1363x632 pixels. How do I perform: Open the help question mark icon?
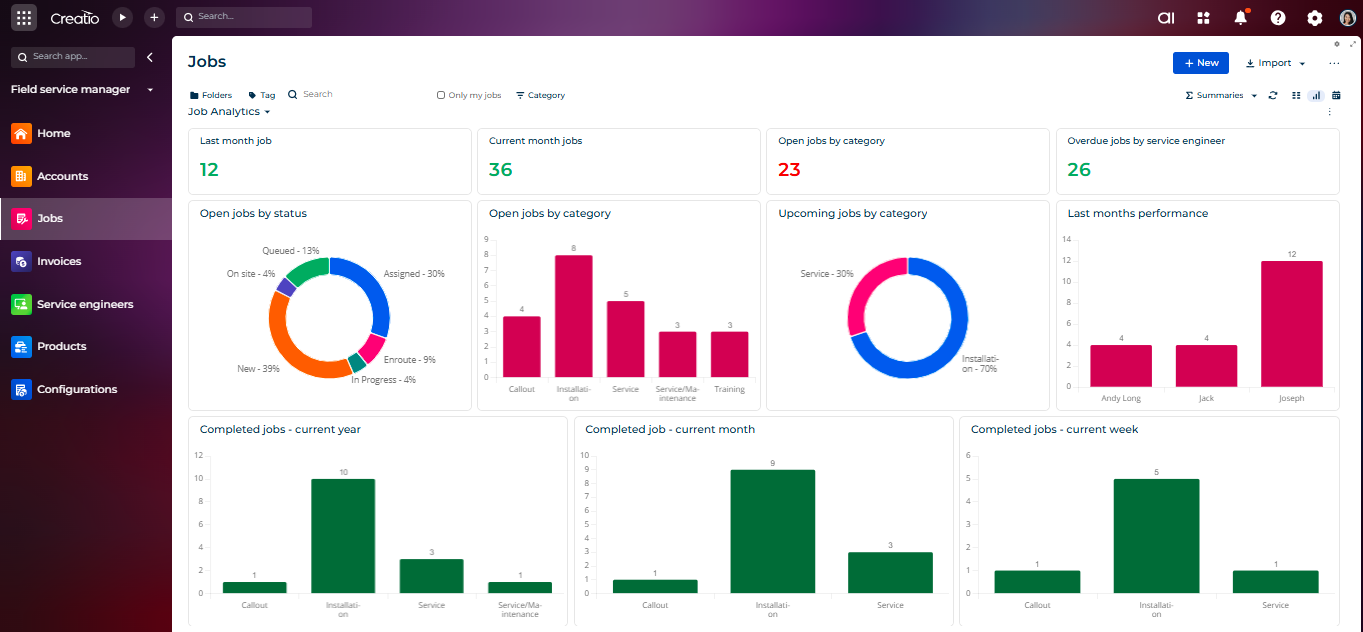point(1278,18)
